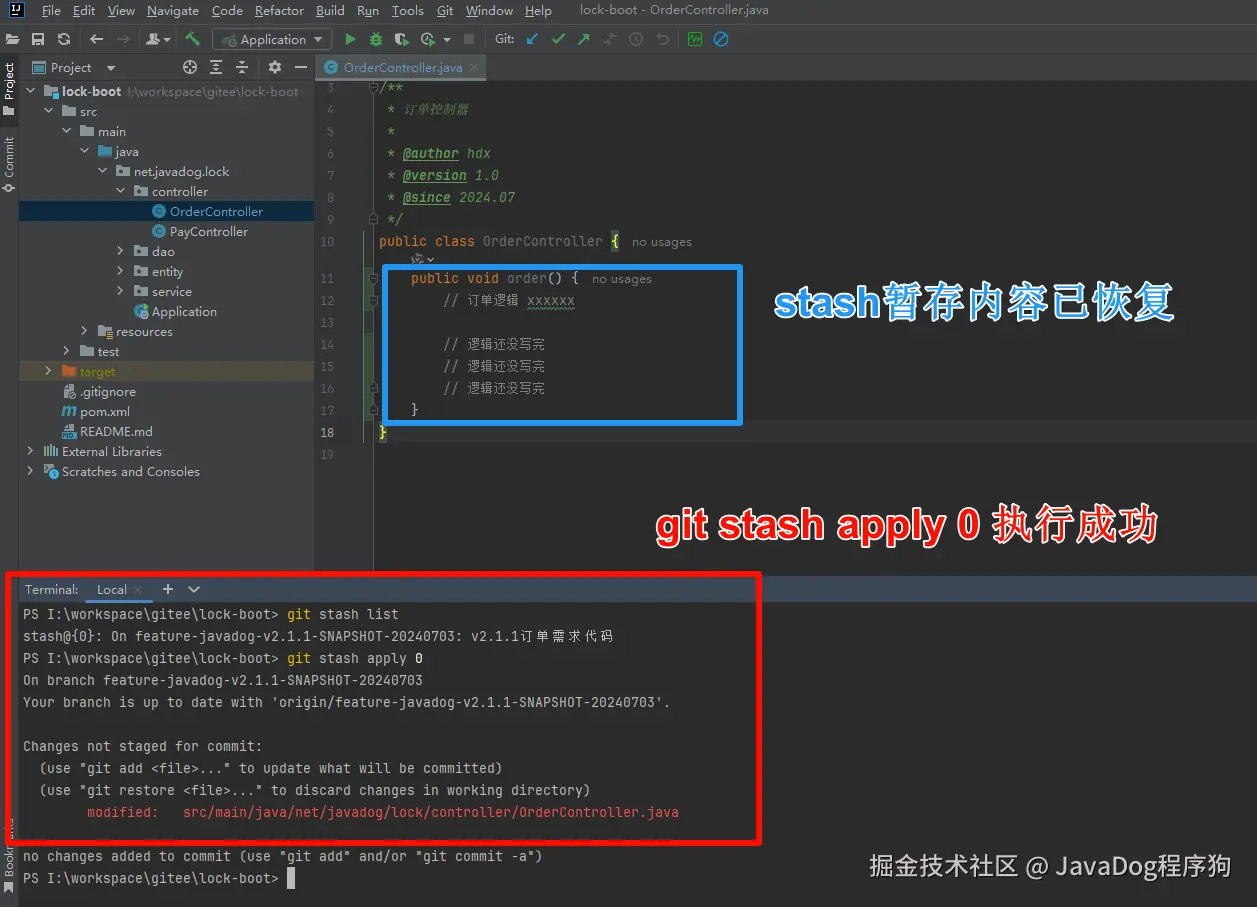1257x907 pixels.
Task: Open the Refactor menu
Action: pyautogui.click(x=279, y=11)
